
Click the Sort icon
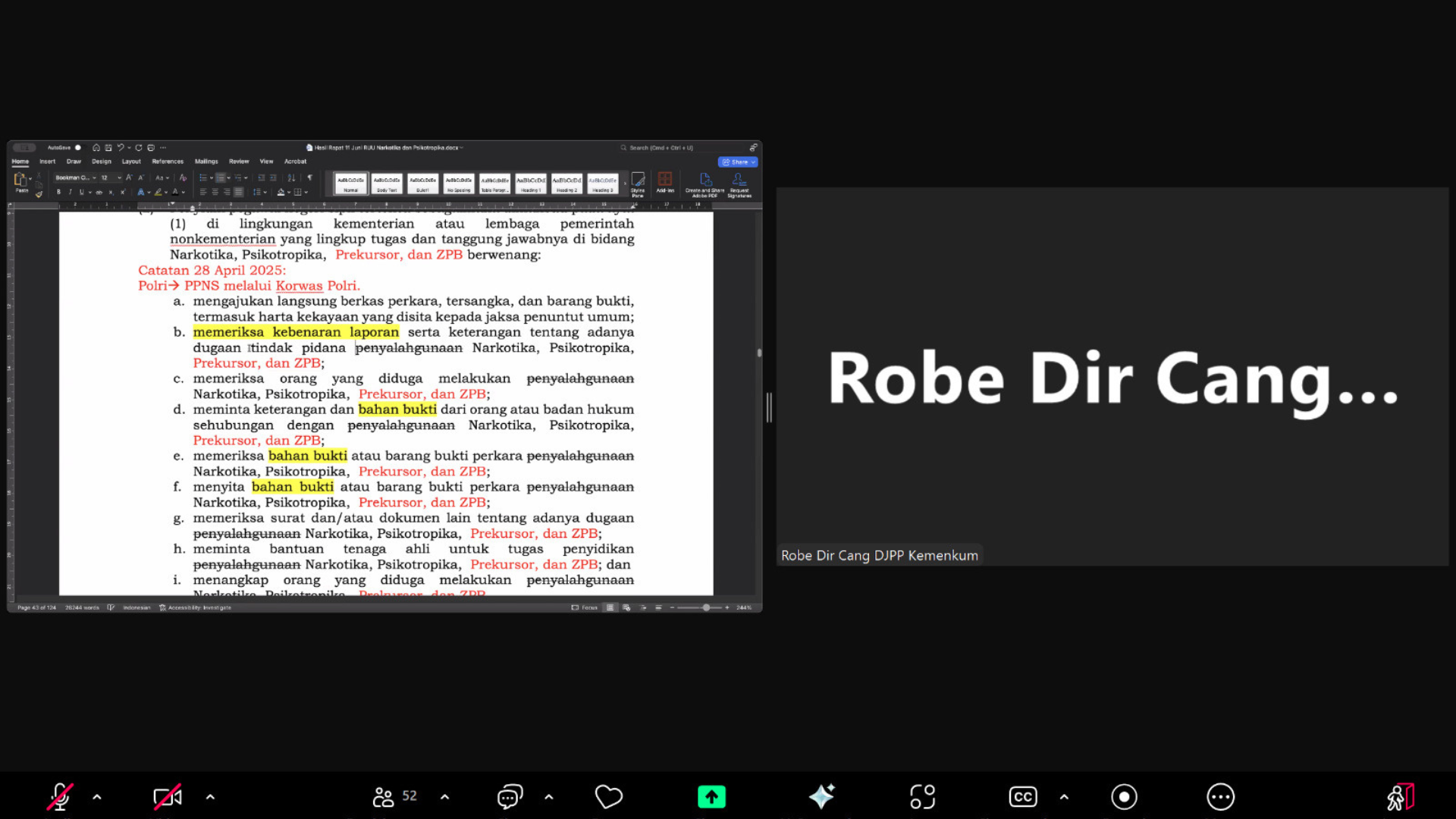point(291,177)
